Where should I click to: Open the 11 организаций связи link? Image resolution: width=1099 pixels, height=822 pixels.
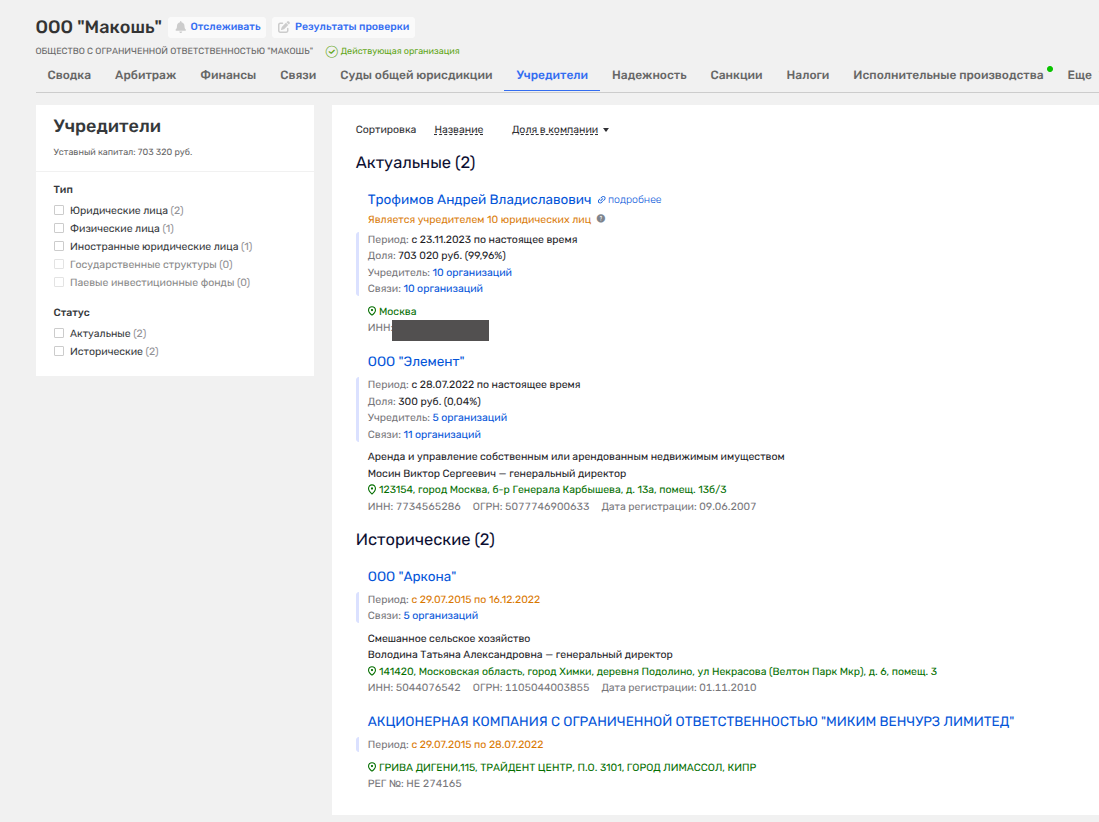442,434
